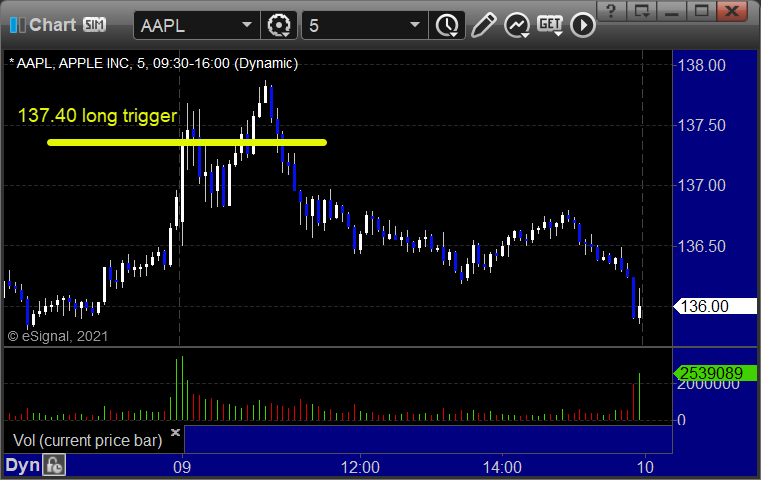The height and width of the screenshot is (480, 761).
Task: Click the 137.00 price axis label
Action: click(x=701, y=185)
